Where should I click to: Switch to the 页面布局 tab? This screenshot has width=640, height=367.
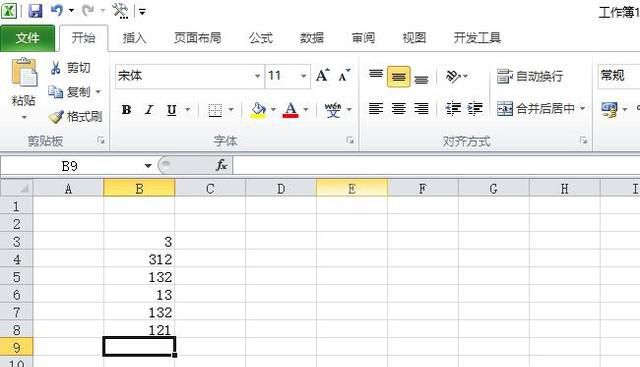click(x=198, y=38)
